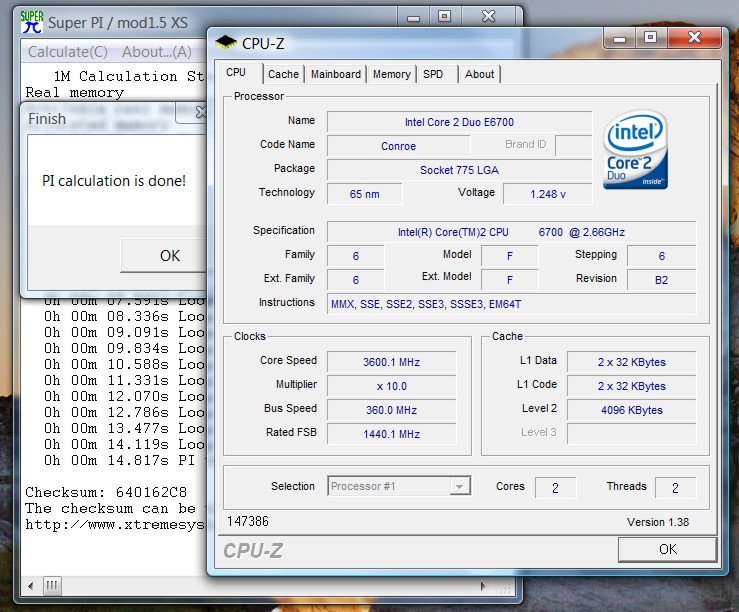The image size is (739, 612).
Task: Close the CPU-Z window
Action: point(694,37)
